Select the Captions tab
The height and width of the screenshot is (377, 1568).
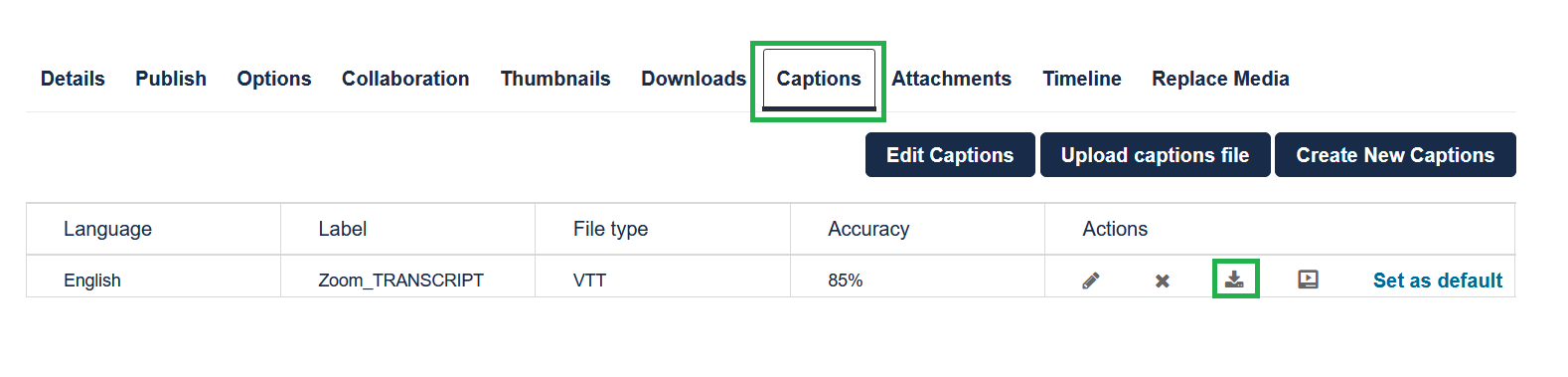[819, 79]
